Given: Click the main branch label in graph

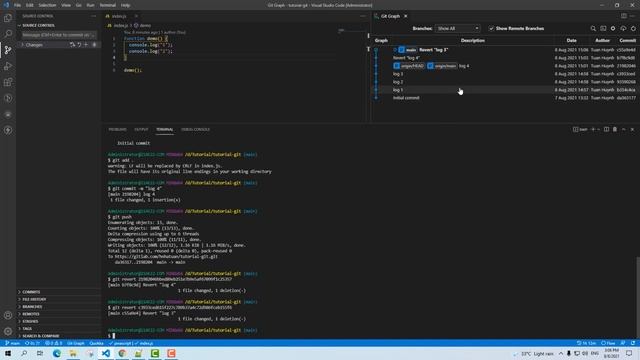Looking at the screenshot, I should tap(408, 50).
